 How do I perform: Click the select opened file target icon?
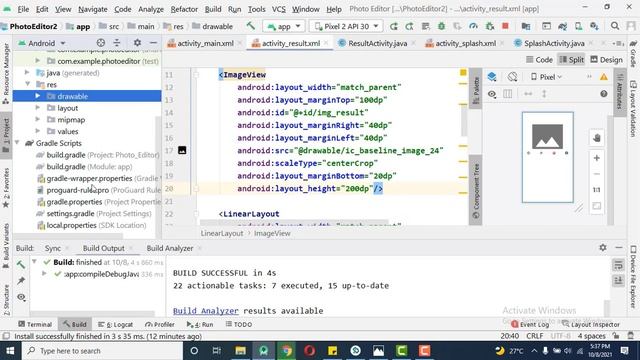[100, 43]
